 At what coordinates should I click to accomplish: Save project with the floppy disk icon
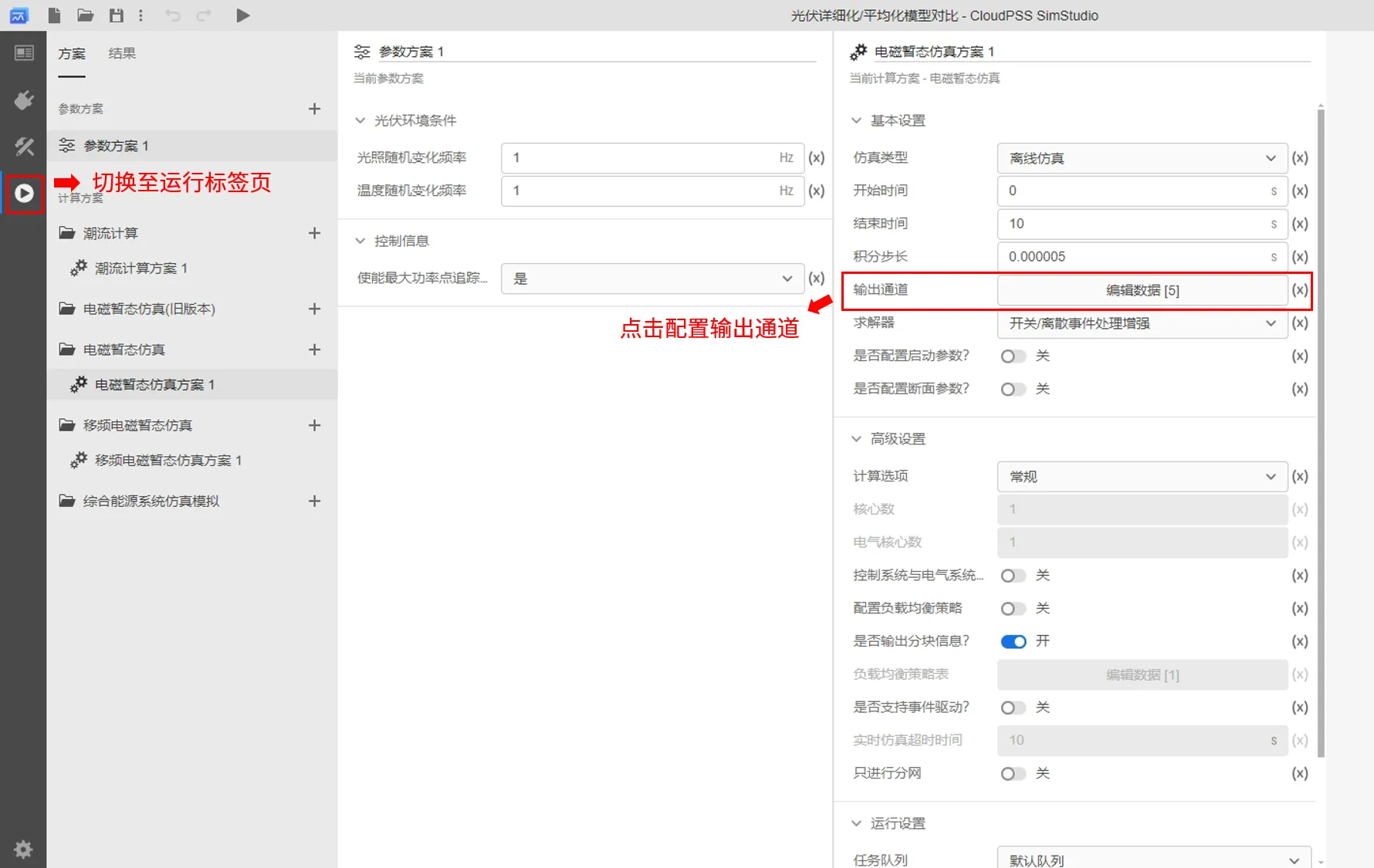(x=117, y=15)
